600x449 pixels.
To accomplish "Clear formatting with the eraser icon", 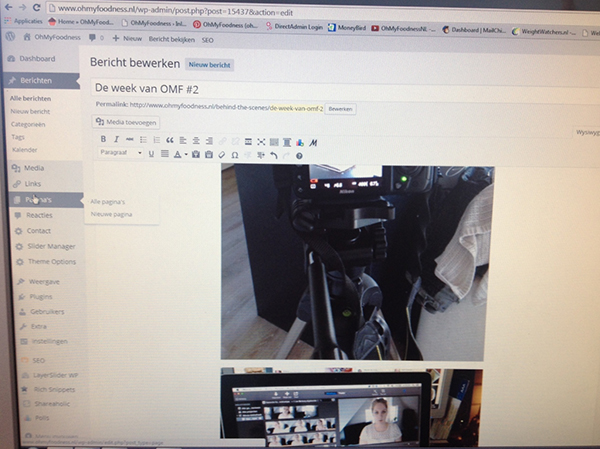I will pyautogui.click(x=222, y=155).
